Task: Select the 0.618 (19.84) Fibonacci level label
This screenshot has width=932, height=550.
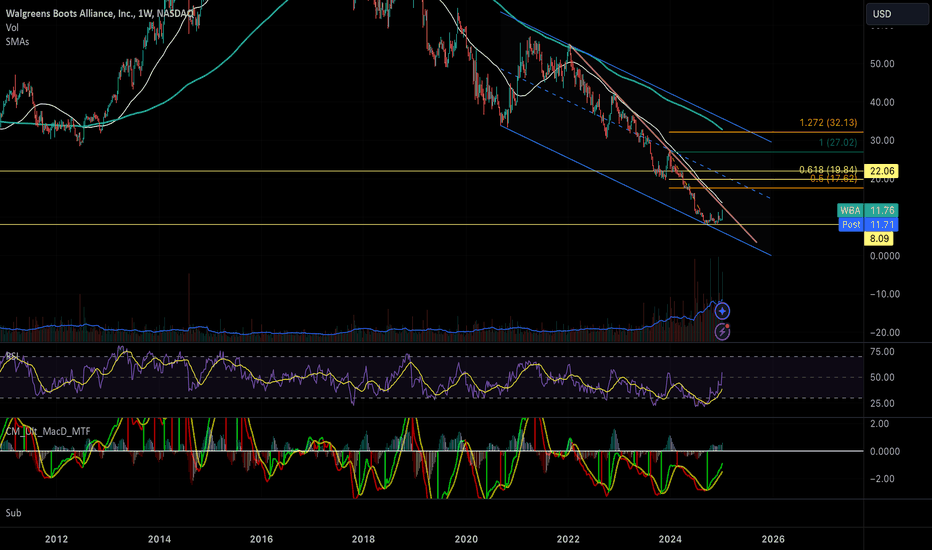Action: point(828,171)
